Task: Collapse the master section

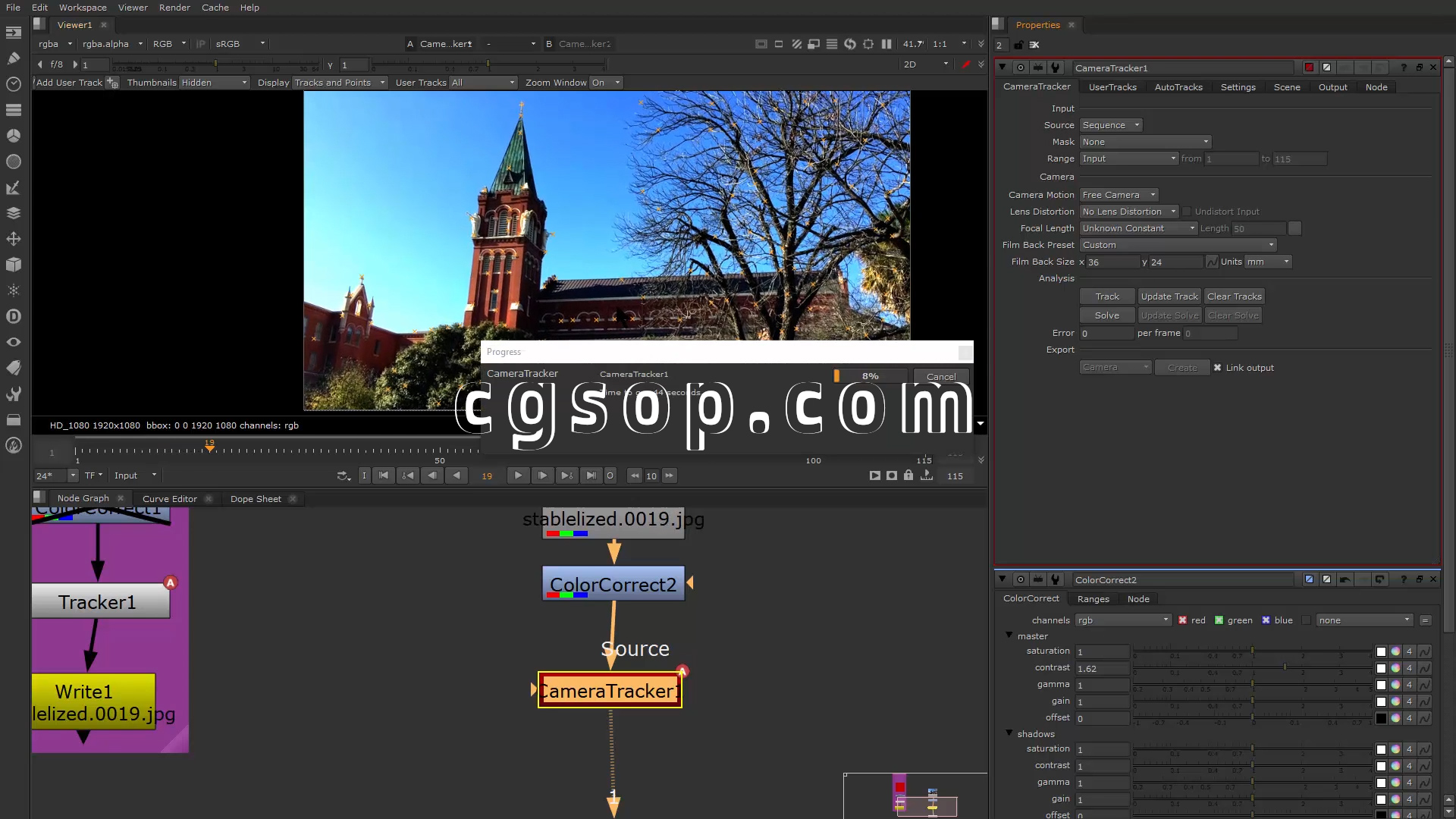Action: (1009, 635)
